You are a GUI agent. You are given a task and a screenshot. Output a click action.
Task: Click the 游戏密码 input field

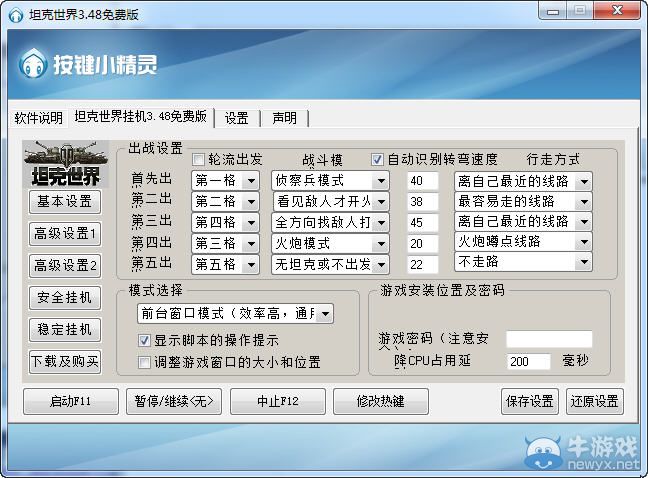[549, 339]
